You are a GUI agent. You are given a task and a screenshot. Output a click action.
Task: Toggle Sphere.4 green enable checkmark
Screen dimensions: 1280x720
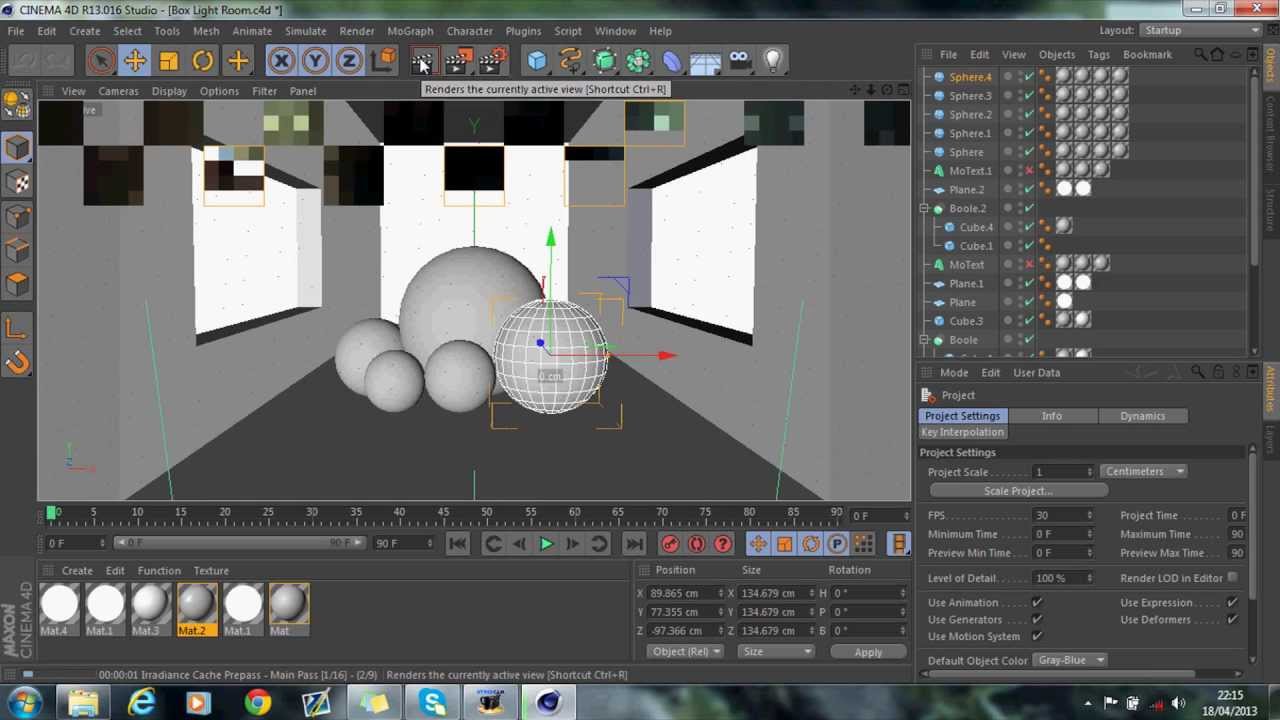[1029, 77]
